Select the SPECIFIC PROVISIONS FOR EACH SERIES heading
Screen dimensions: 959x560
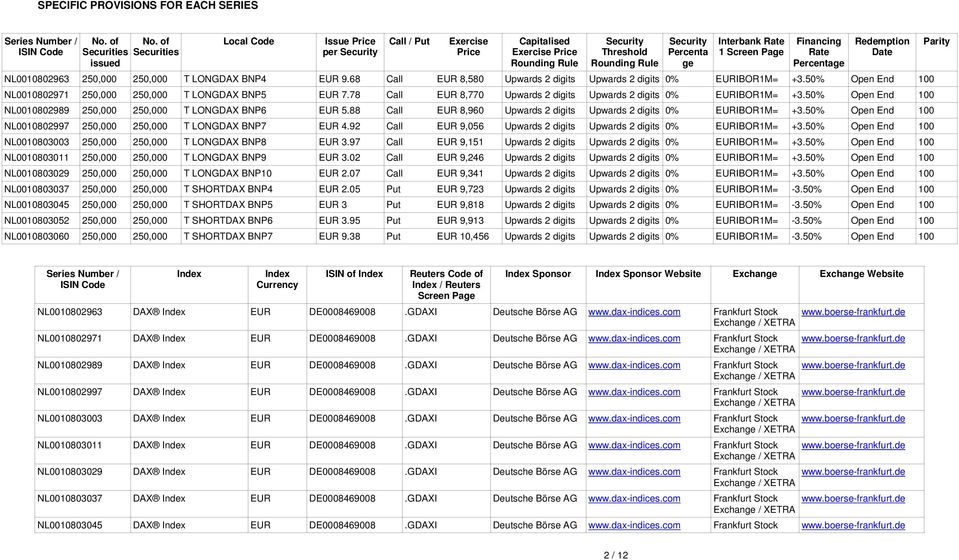click(x=148, y=6)
